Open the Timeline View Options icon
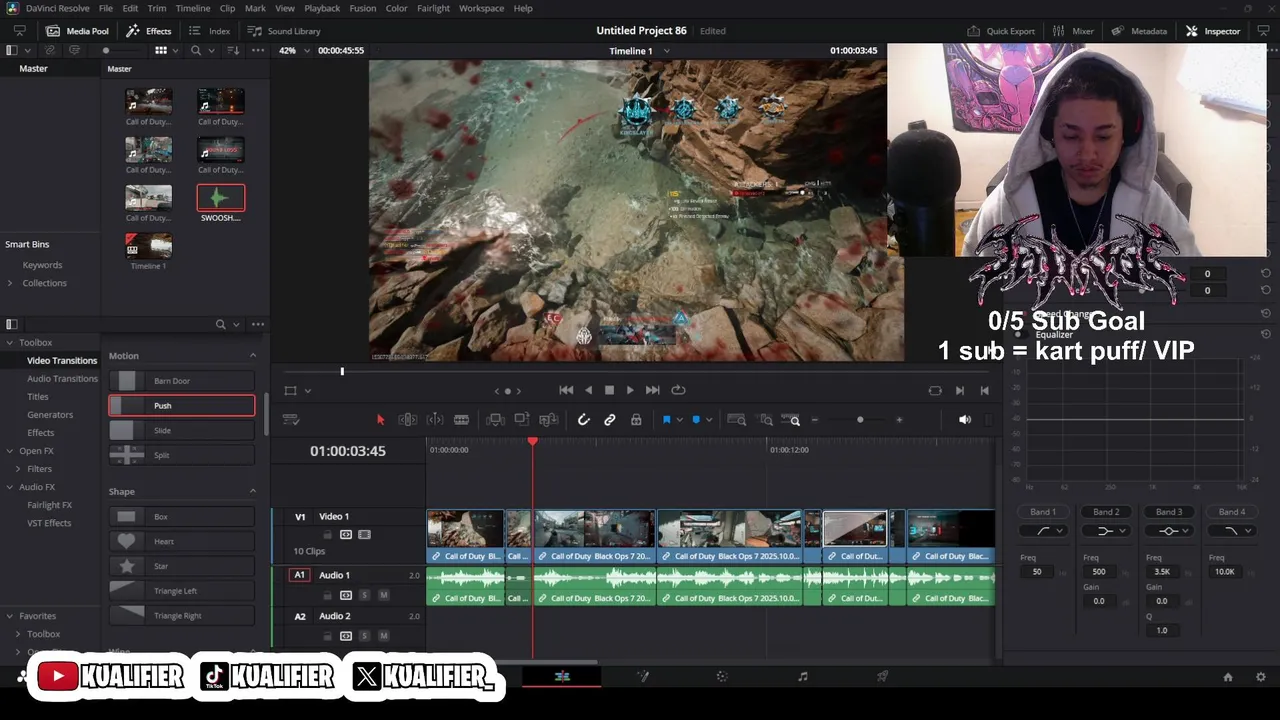The width and height of the screenshot is (1280, 720). pyautogui.click(x=291, y=420)
